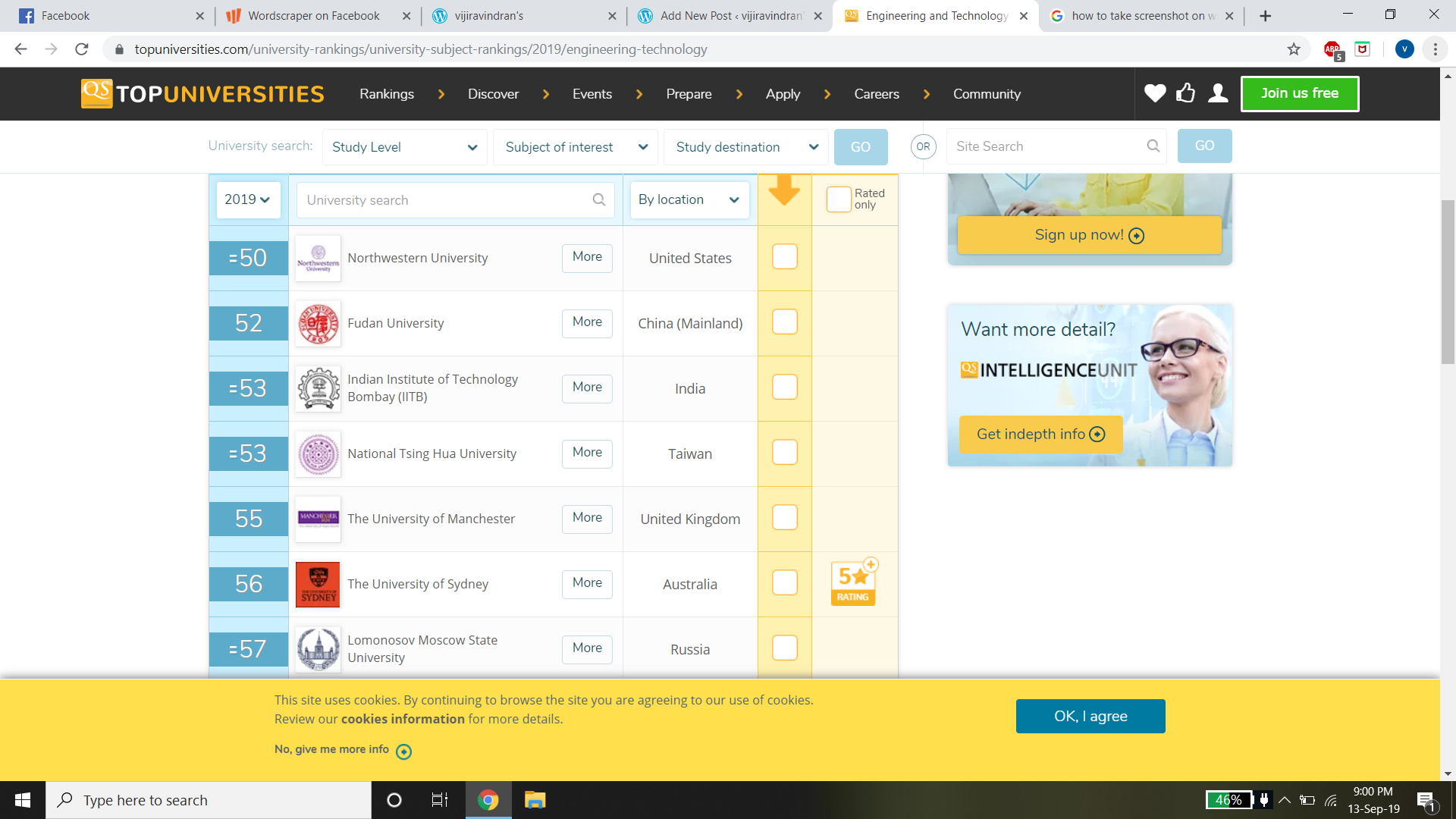Check compare box for Fudan University
The width and height of the screenshot is (1456, 819).
784,322
